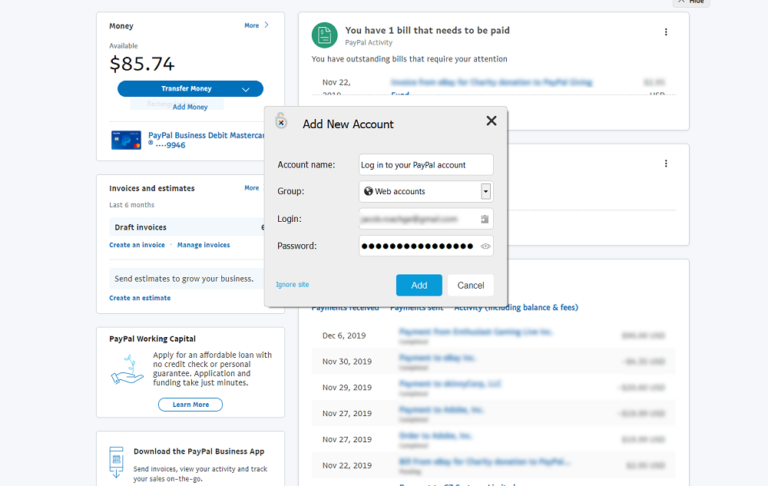Click the copy icon in Login field

click(484, 219)
